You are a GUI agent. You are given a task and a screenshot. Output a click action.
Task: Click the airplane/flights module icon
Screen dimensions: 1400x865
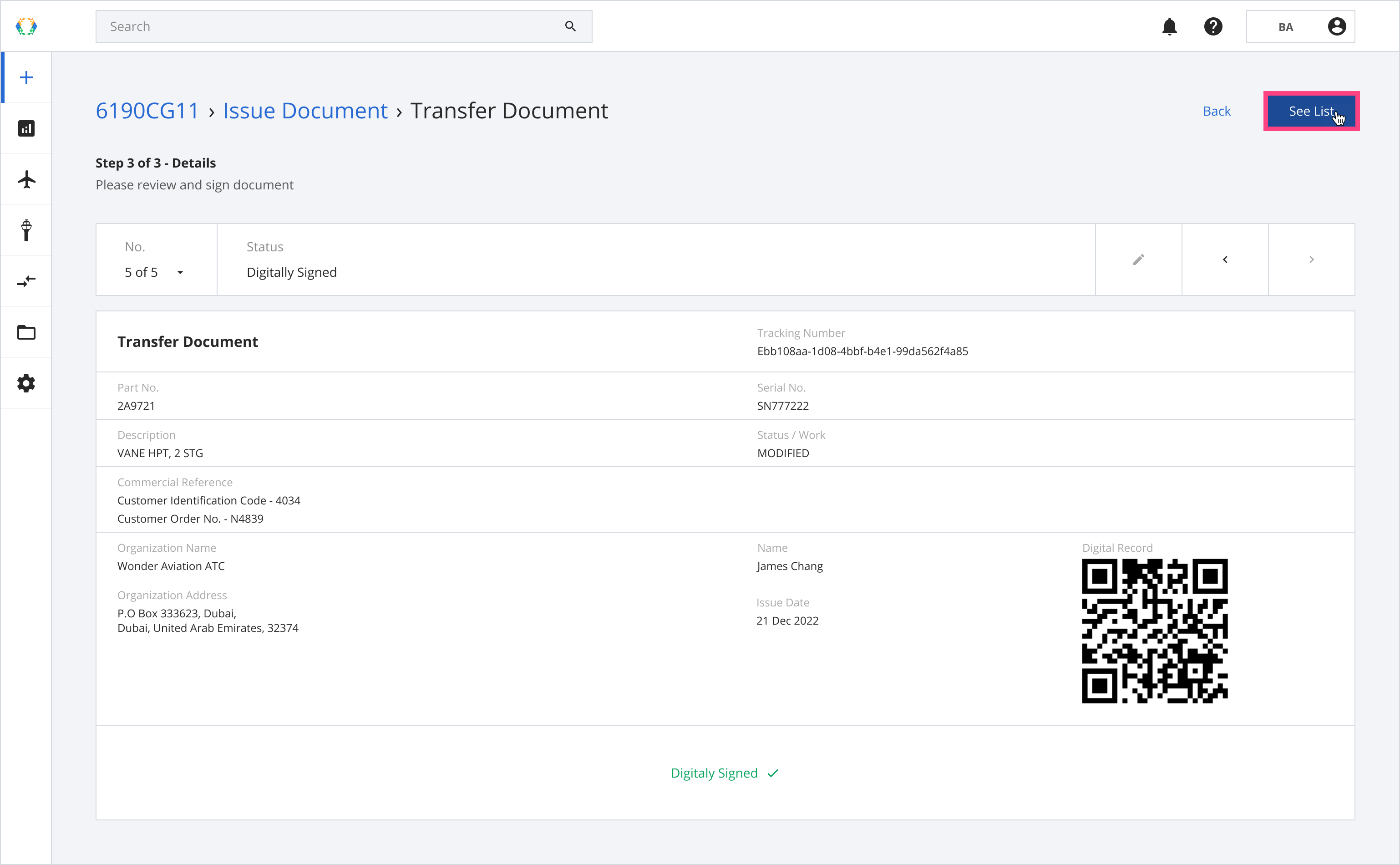click(26, 179)
